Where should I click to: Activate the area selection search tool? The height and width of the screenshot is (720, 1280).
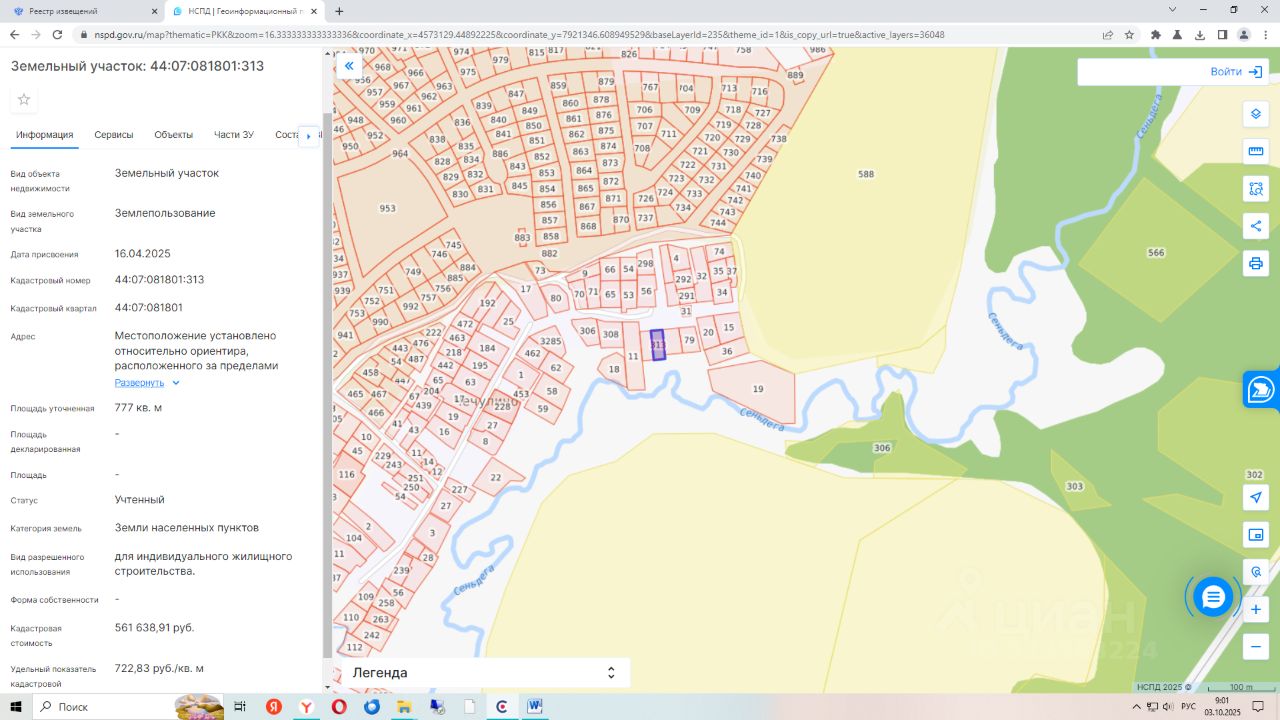click(1256, 188)
